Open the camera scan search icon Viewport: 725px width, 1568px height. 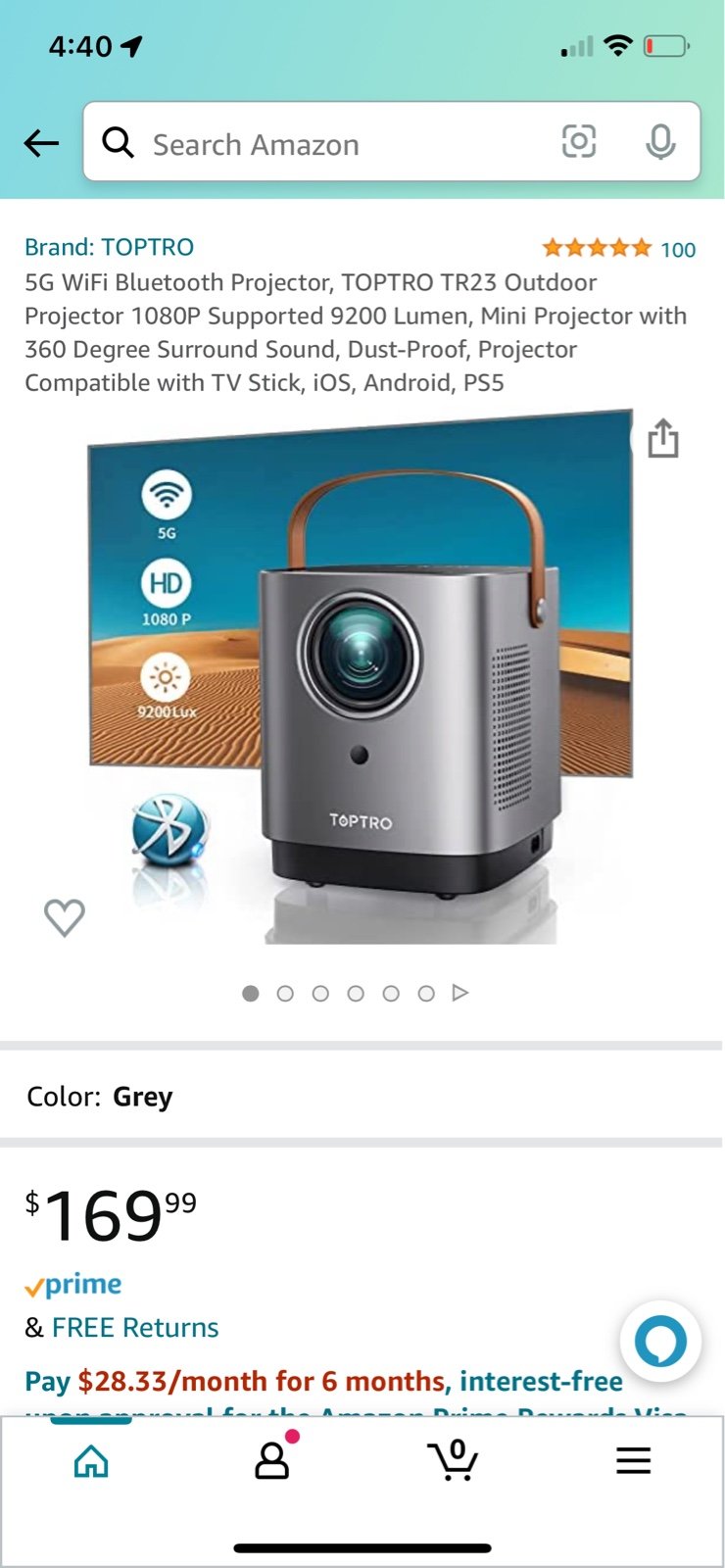tap(579, 142)
